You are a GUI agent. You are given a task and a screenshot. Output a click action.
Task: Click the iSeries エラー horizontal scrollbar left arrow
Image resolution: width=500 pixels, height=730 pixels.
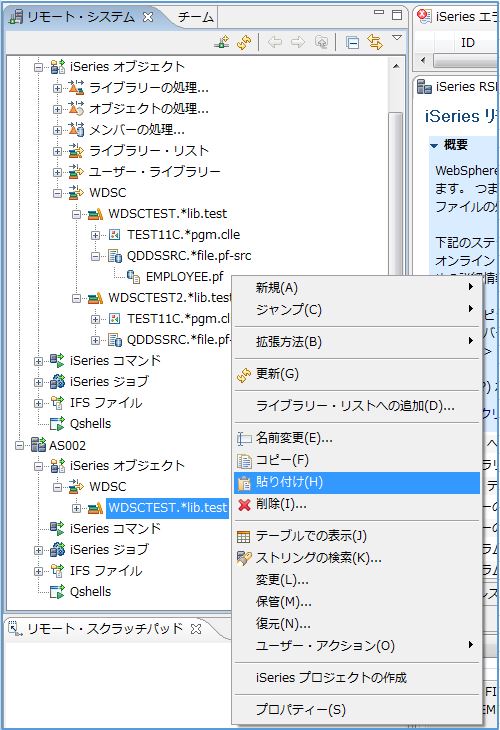pyautogui.click(x=423, y=60)
